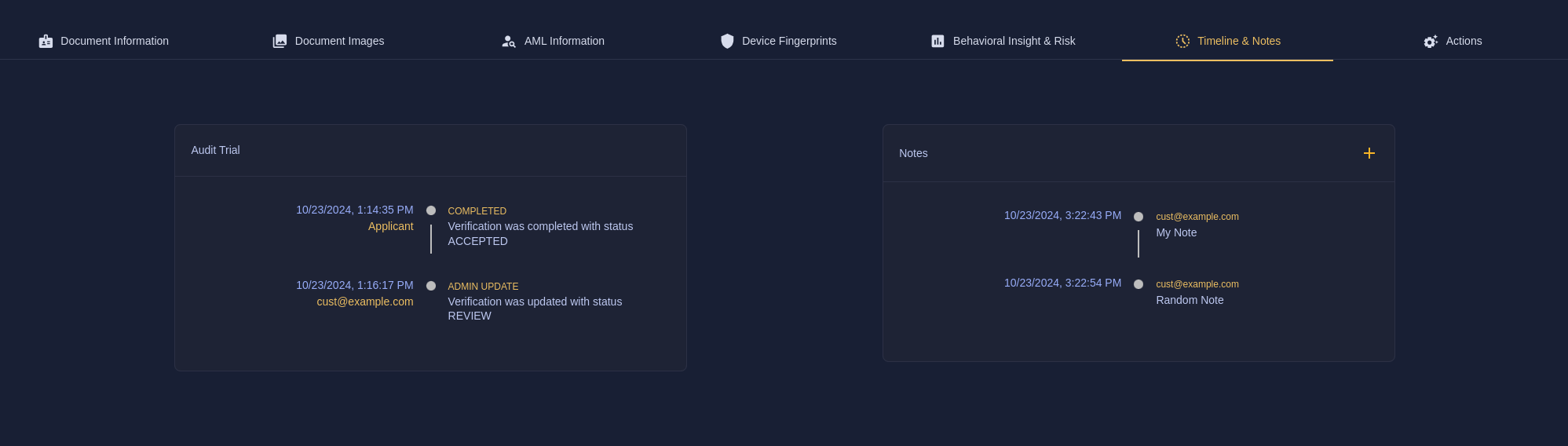Click the Actions gear icon
Screen dimensions: 1568x446
1431,42
